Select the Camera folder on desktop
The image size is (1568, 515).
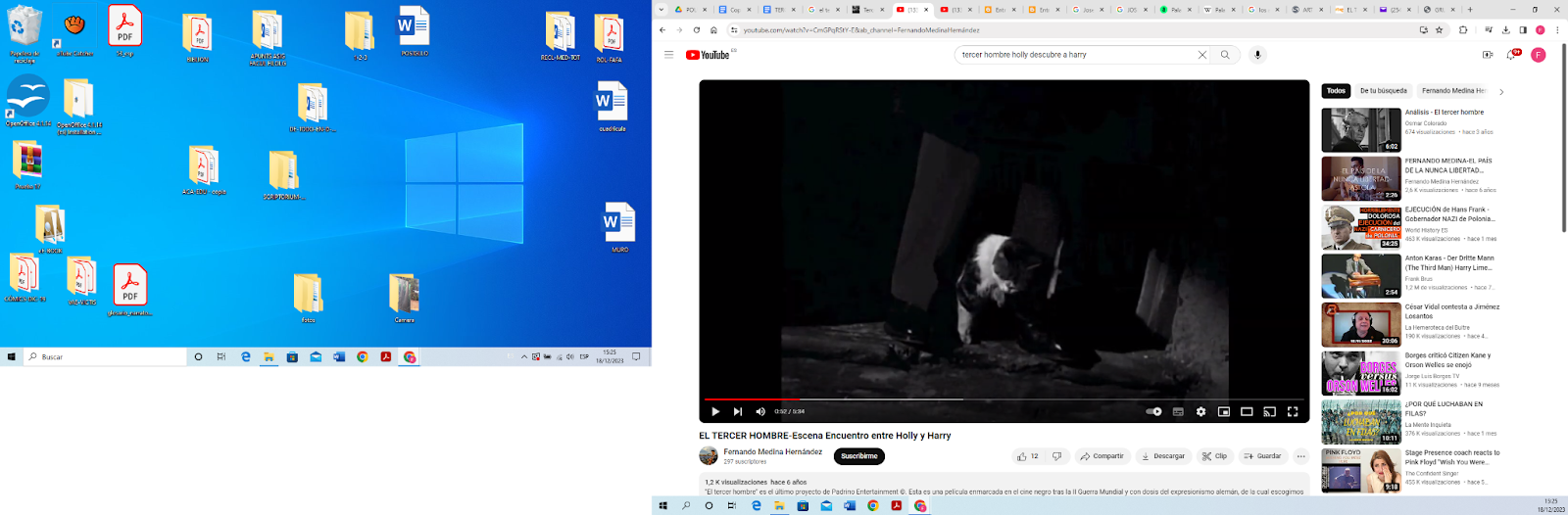(404, 298)
